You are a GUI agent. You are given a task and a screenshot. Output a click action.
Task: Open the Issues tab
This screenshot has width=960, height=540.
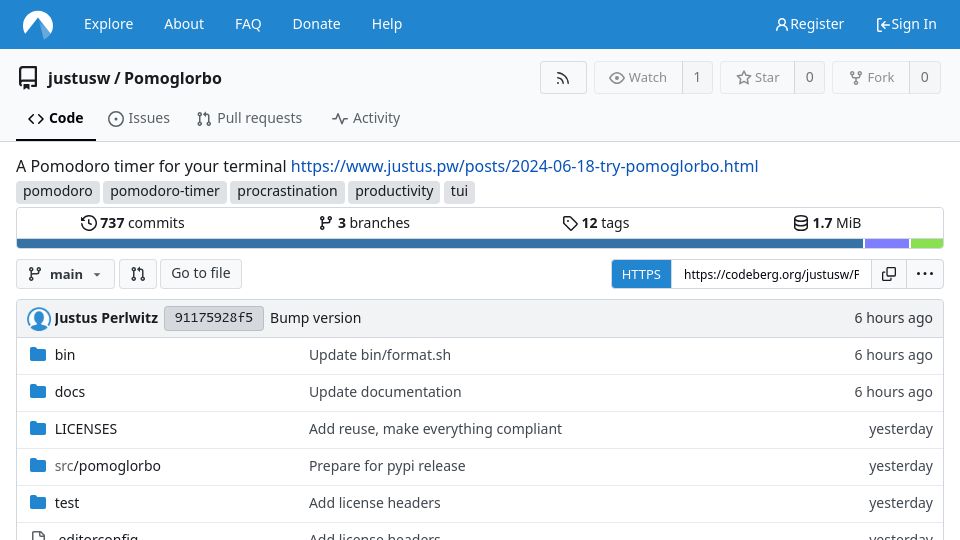pos(139,118)
